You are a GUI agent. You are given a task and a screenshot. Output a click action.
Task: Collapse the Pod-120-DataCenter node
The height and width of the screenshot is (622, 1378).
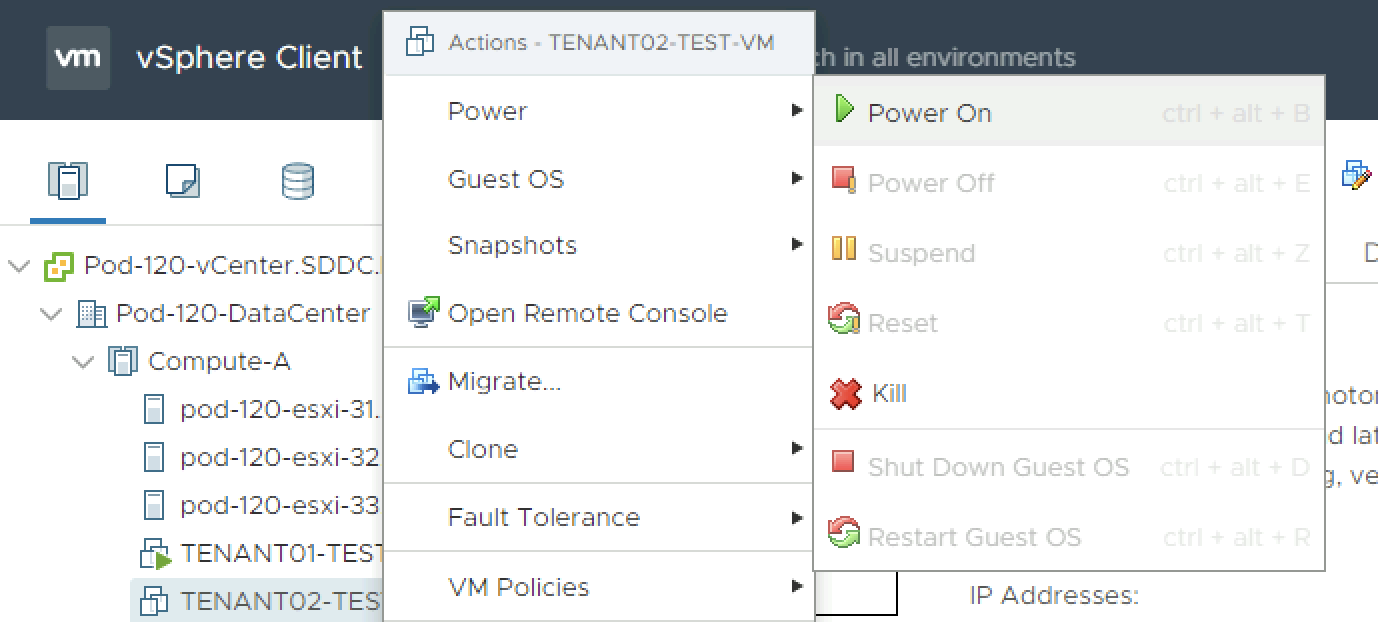[50, 314]
